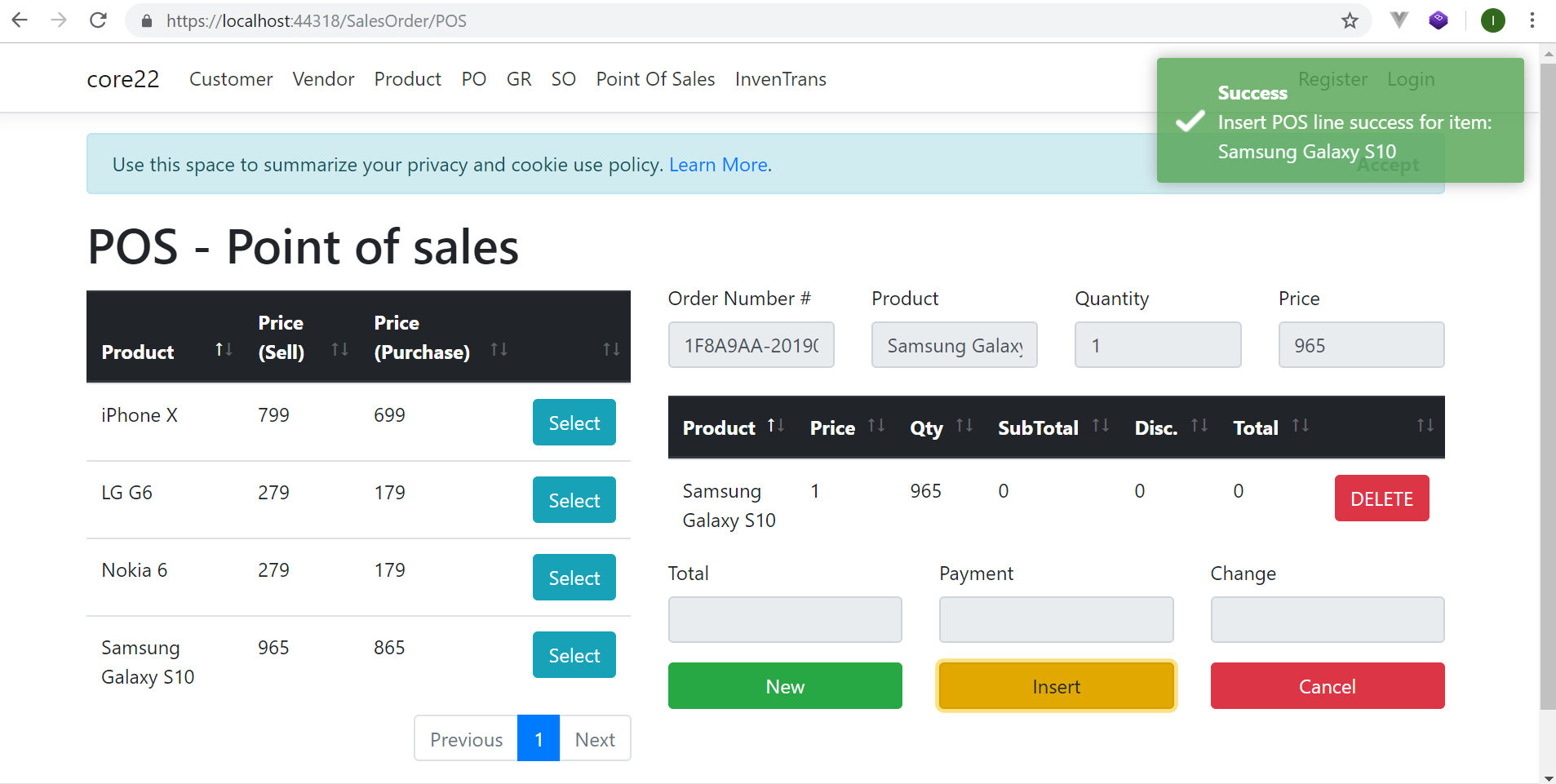
Task: Focus the Price input field
Action: pyautogui.click(x=1362, y=345)
